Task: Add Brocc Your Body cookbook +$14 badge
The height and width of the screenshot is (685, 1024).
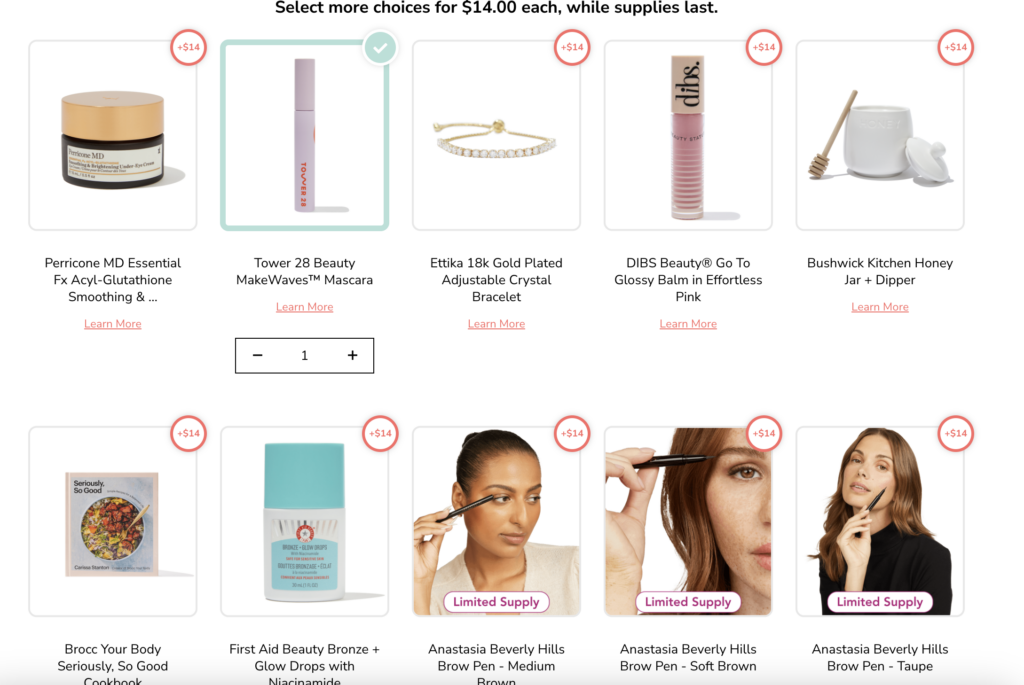Action: 189,434
